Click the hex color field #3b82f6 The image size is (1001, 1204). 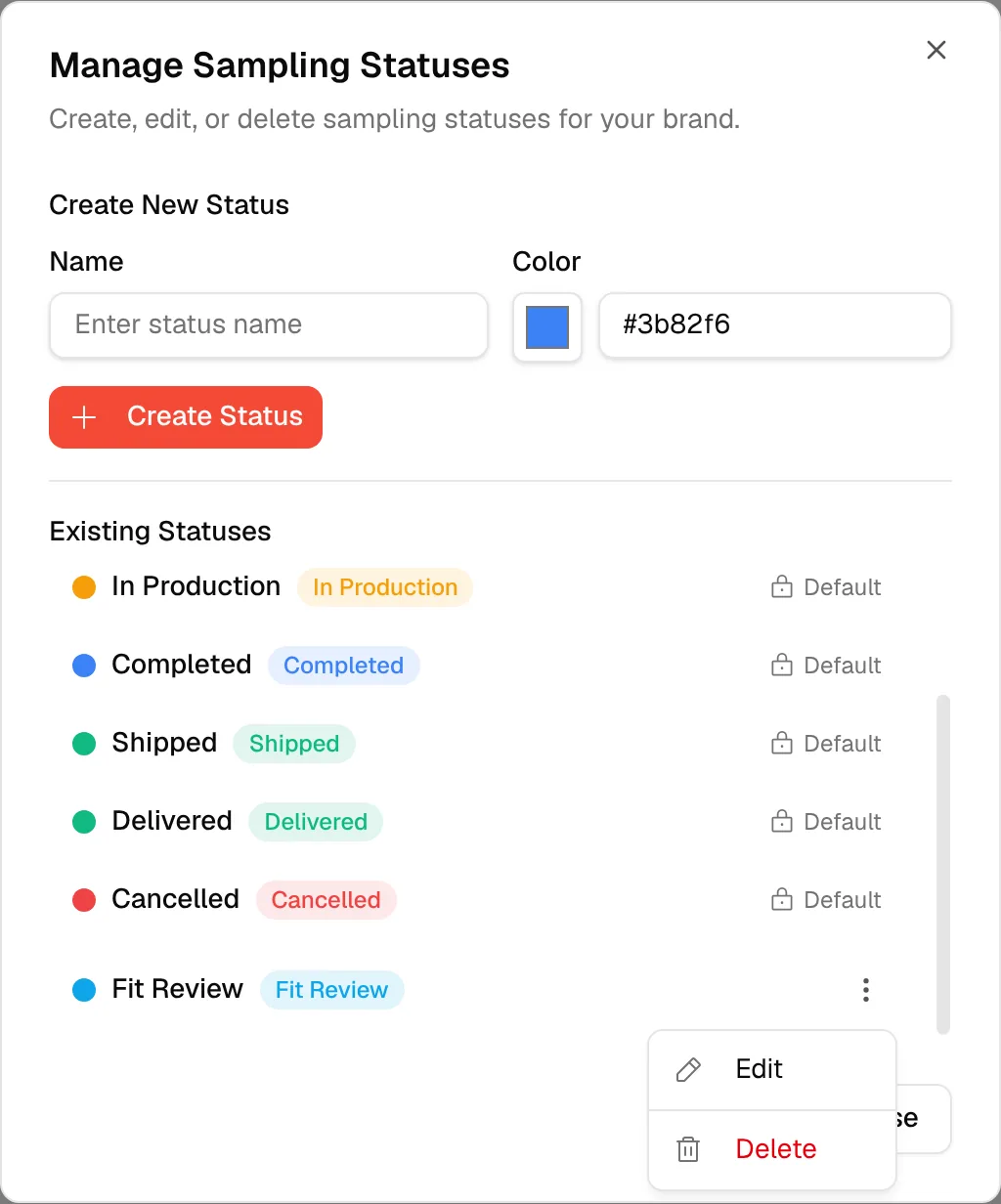(775, 324)
